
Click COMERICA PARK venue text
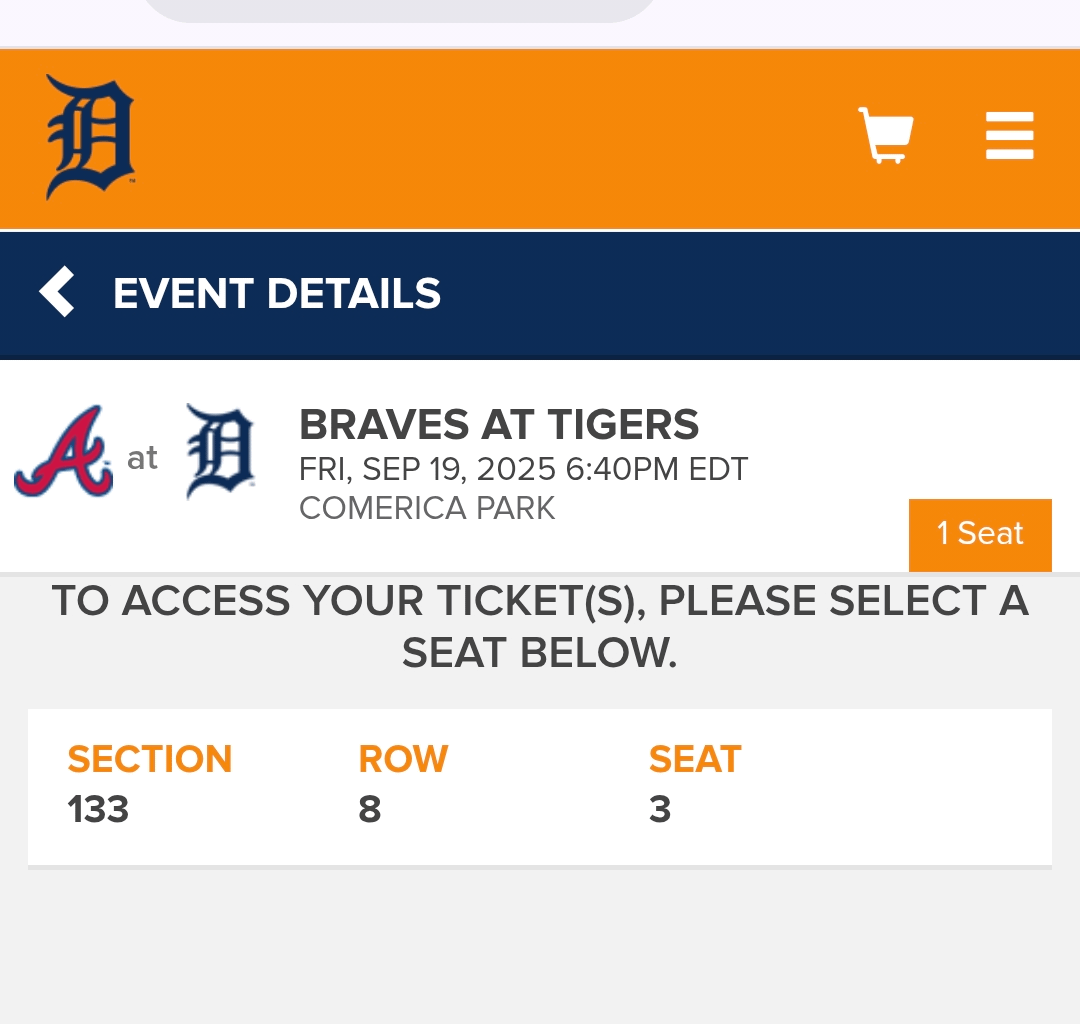click(427, 509)
